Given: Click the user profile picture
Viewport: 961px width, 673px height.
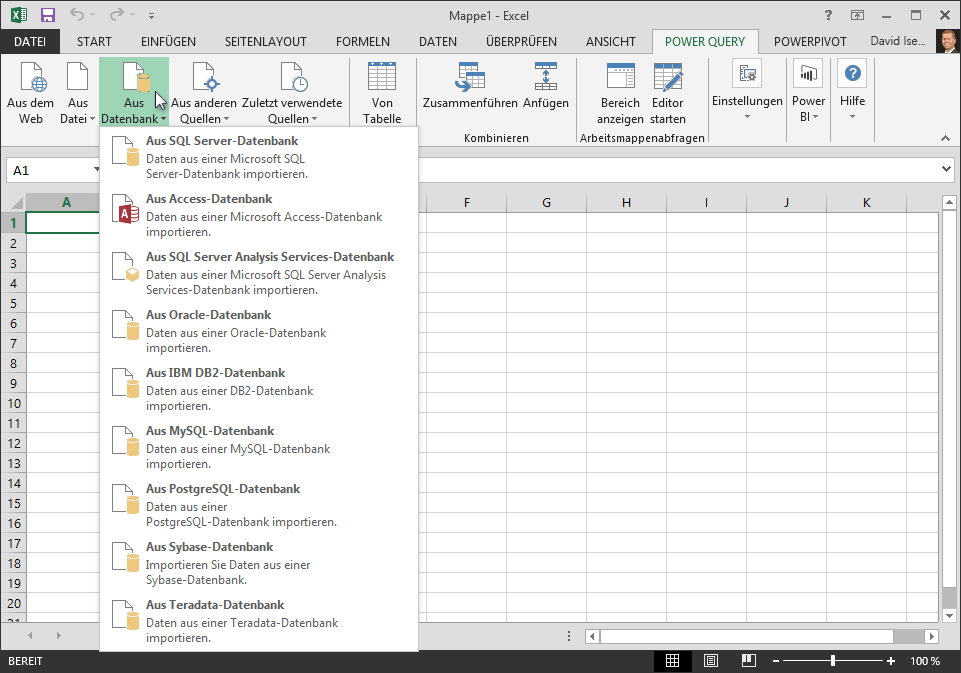Looking at the screenshot, I should pyautogui.click(x=948, y=41).
